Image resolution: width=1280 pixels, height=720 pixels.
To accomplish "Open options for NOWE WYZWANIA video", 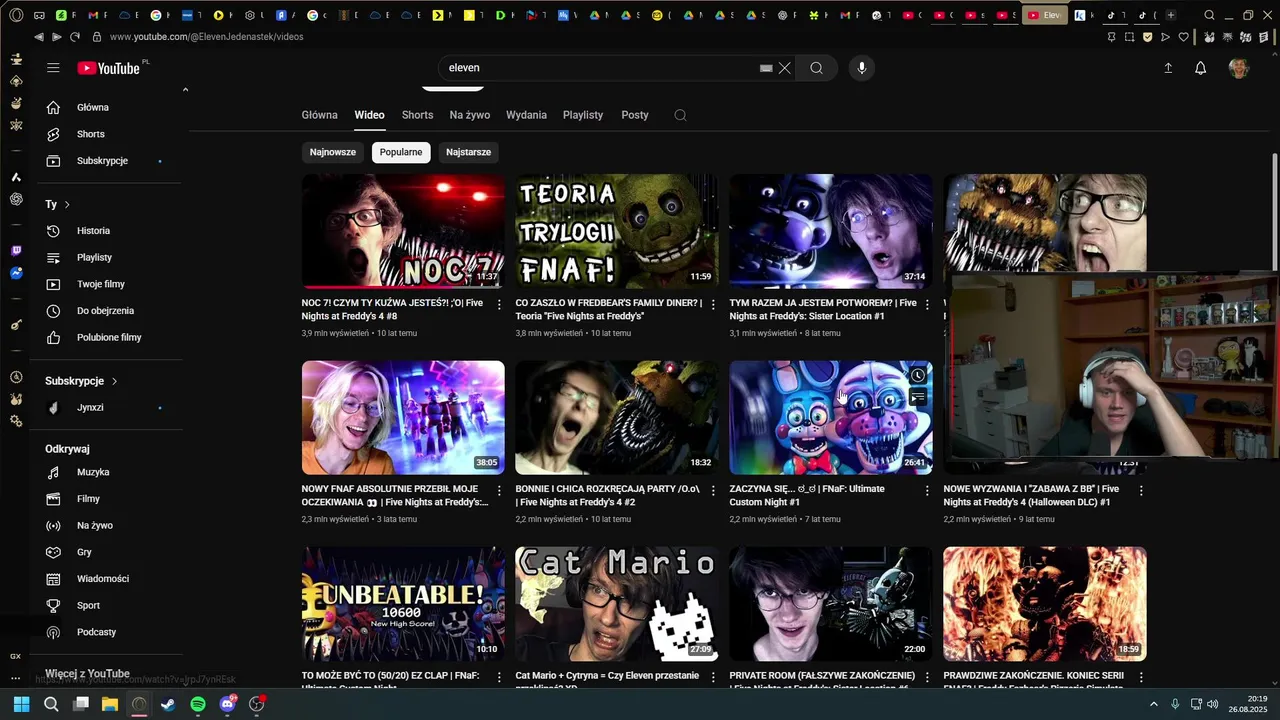I will click(1141, 490).
